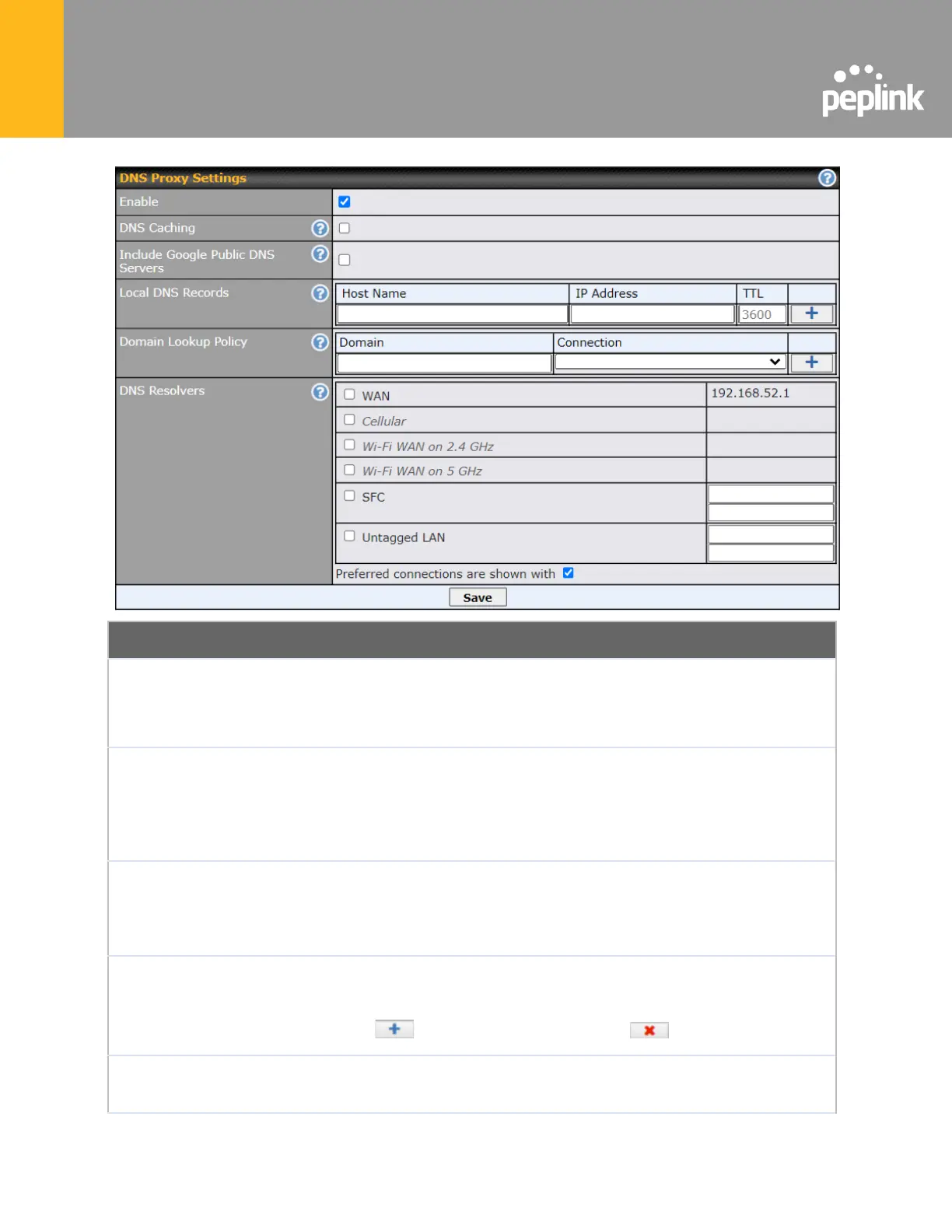Check the Untagged LAN resolver checkbox
Viewport: 952px width, 1232px height.
(349, 536)
